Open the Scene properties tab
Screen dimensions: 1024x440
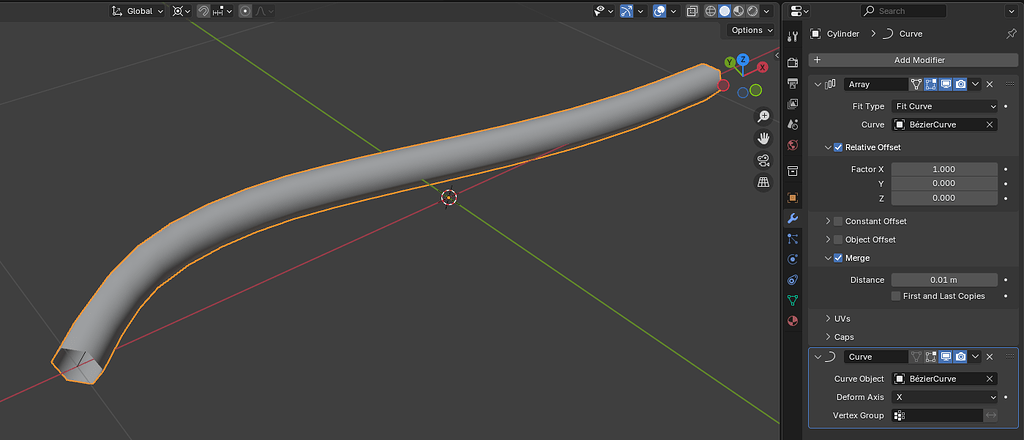[792, 123]
